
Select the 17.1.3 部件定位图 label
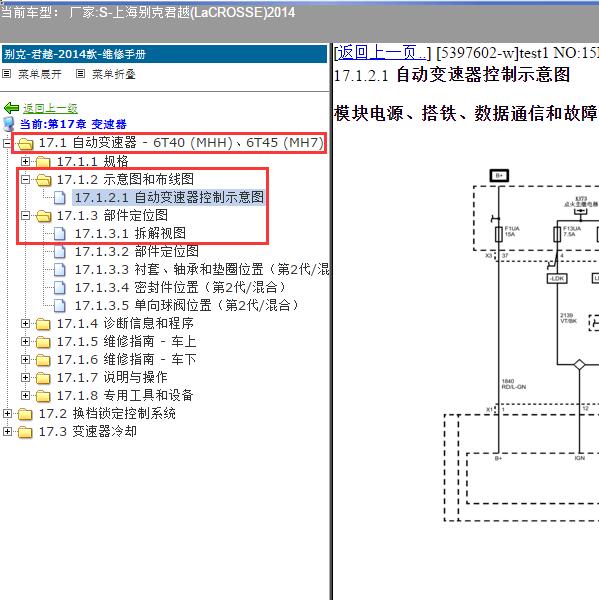pyautogui.click(x=112, y=215)
